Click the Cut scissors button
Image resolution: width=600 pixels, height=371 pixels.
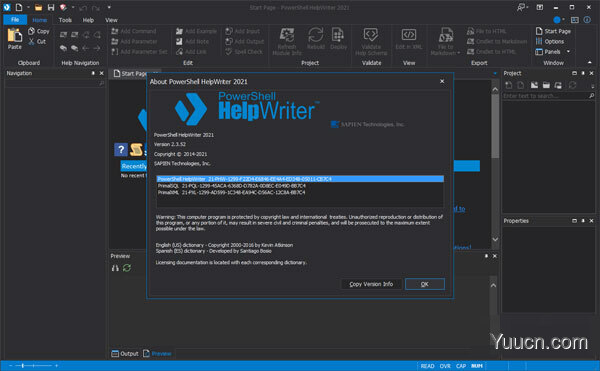[37, 41]
